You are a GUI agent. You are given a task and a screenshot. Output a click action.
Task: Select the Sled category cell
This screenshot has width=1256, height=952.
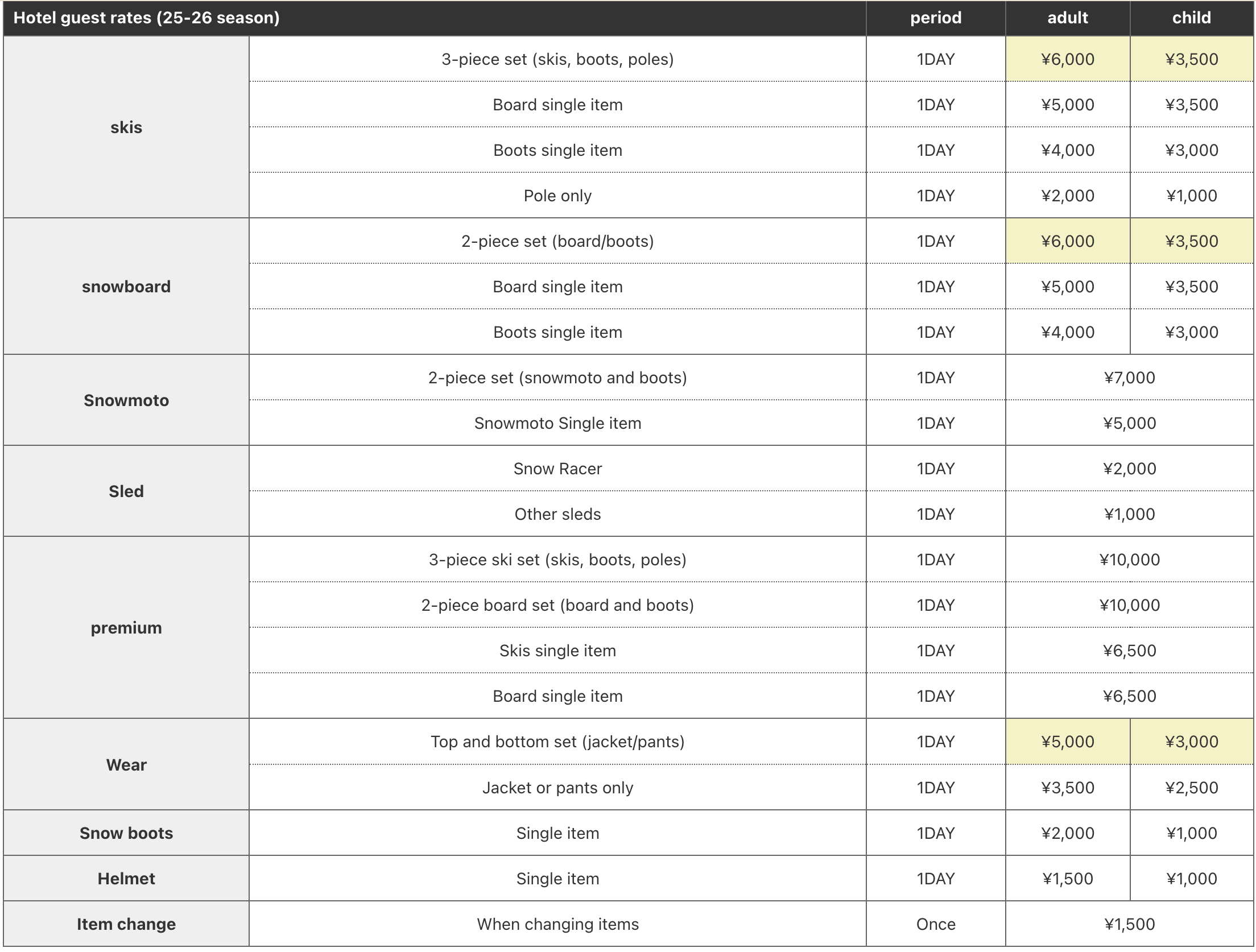tap(126, 491)
